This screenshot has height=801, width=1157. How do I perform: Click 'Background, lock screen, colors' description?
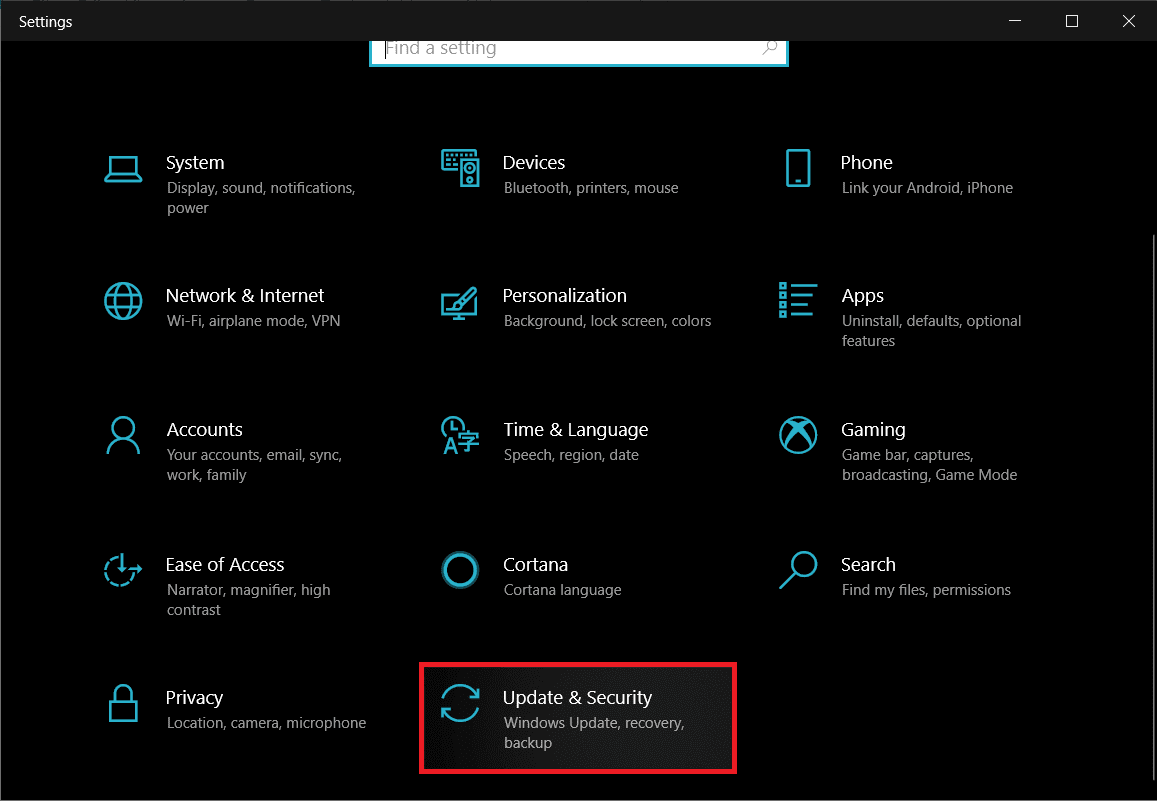[607, 321]
